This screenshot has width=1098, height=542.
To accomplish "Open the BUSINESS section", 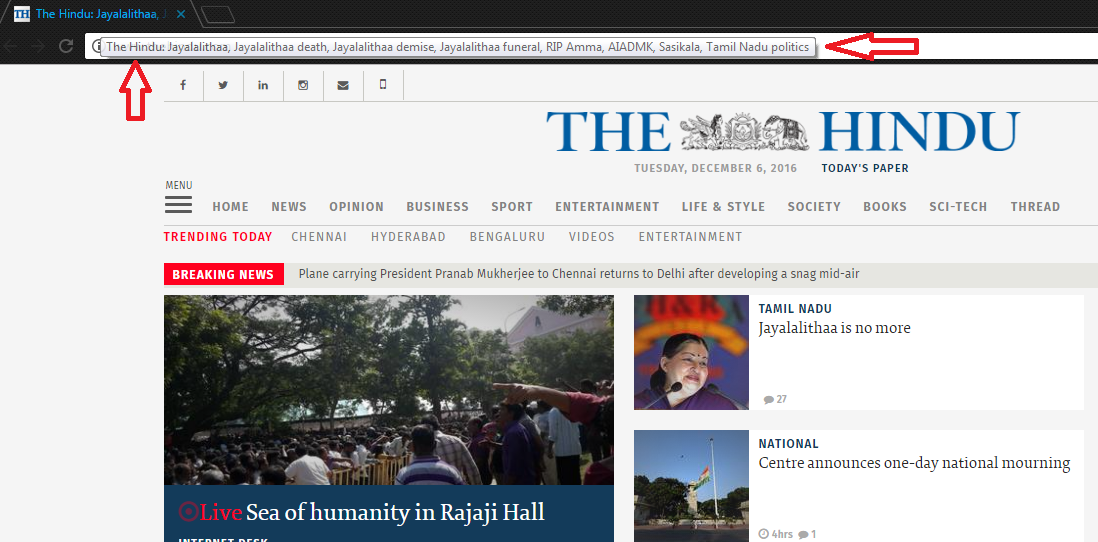I will click(438, 207).
